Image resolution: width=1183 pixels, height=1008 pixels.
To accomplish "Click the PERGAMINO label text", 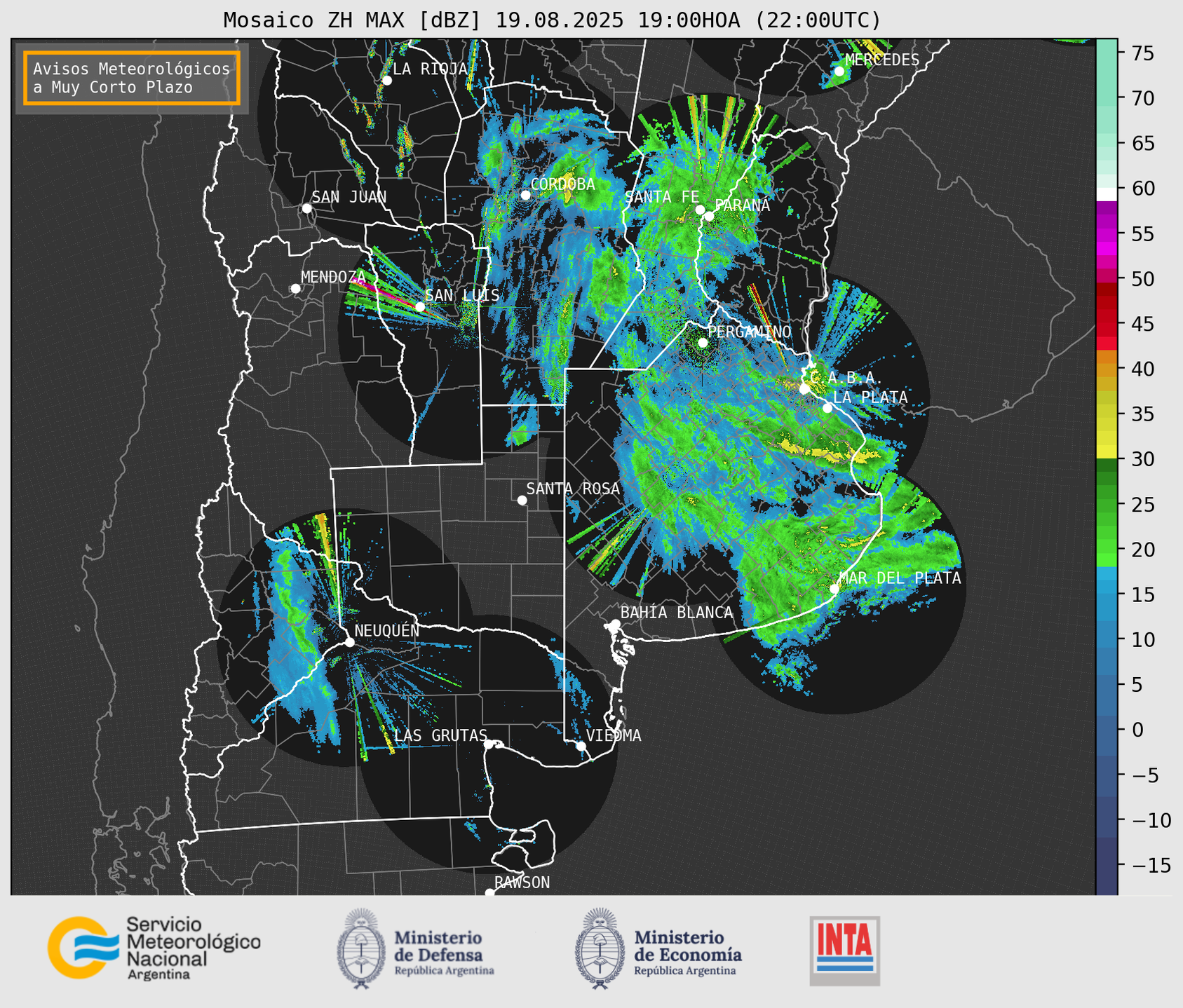I will pos(750,332).
